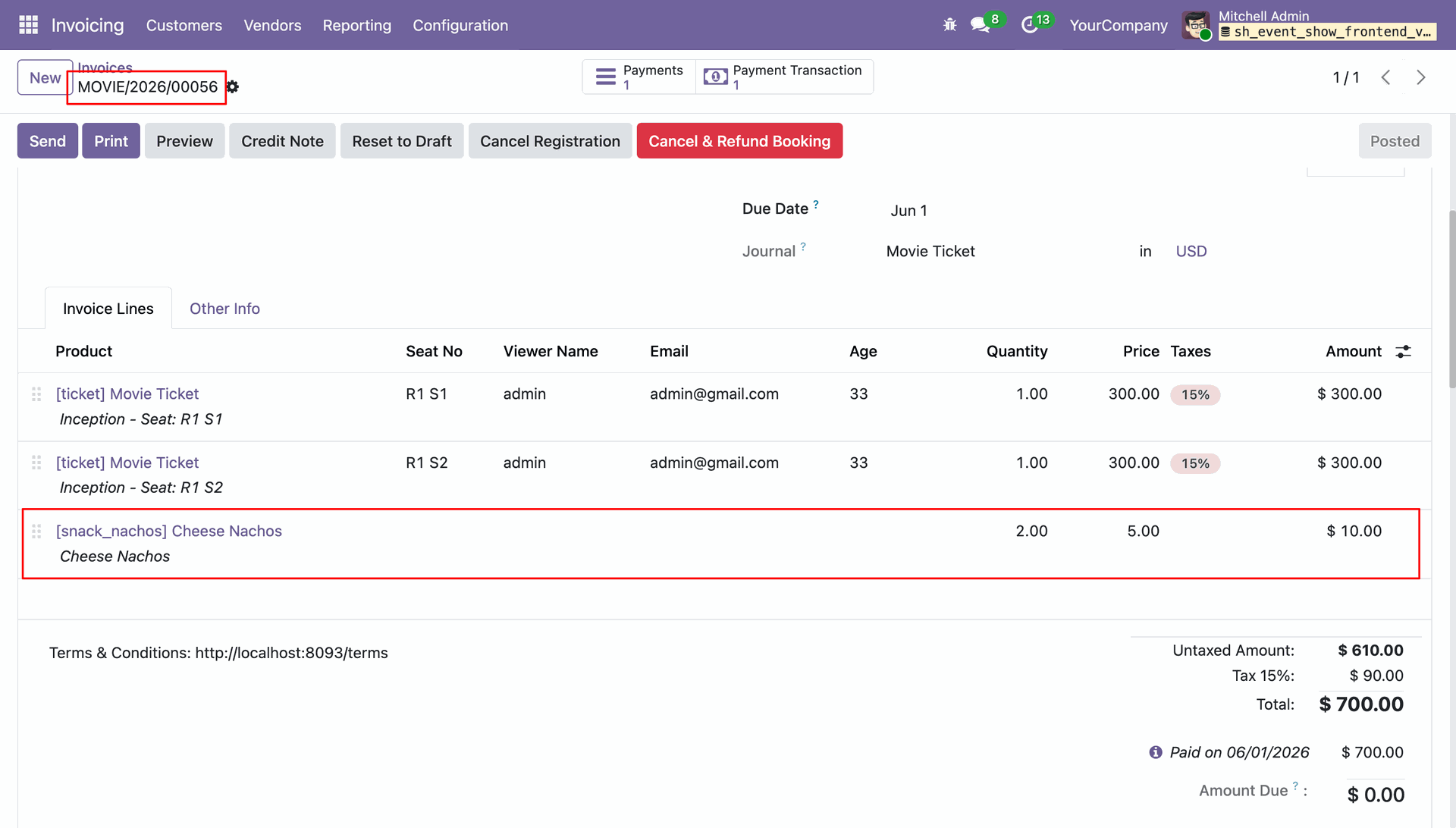Open the Configuration menu
This screenshot has height=828, width=1456.
tap(460, 25)
